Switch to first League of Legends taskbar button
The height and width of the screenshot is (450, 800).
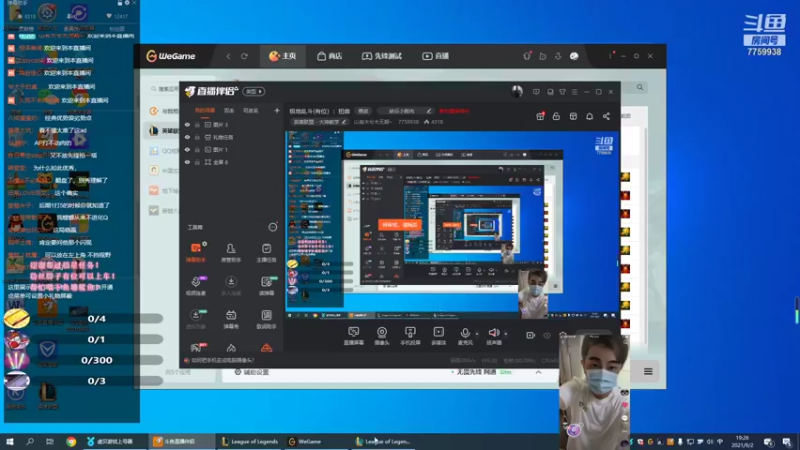coord(249,442)
